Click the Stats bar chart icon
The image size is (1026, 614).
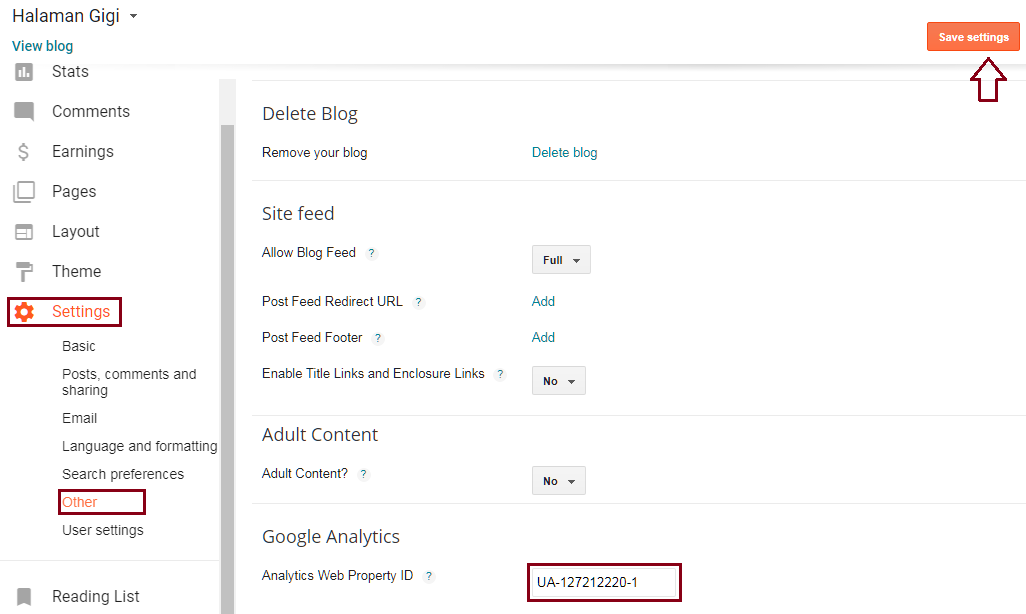24,72
